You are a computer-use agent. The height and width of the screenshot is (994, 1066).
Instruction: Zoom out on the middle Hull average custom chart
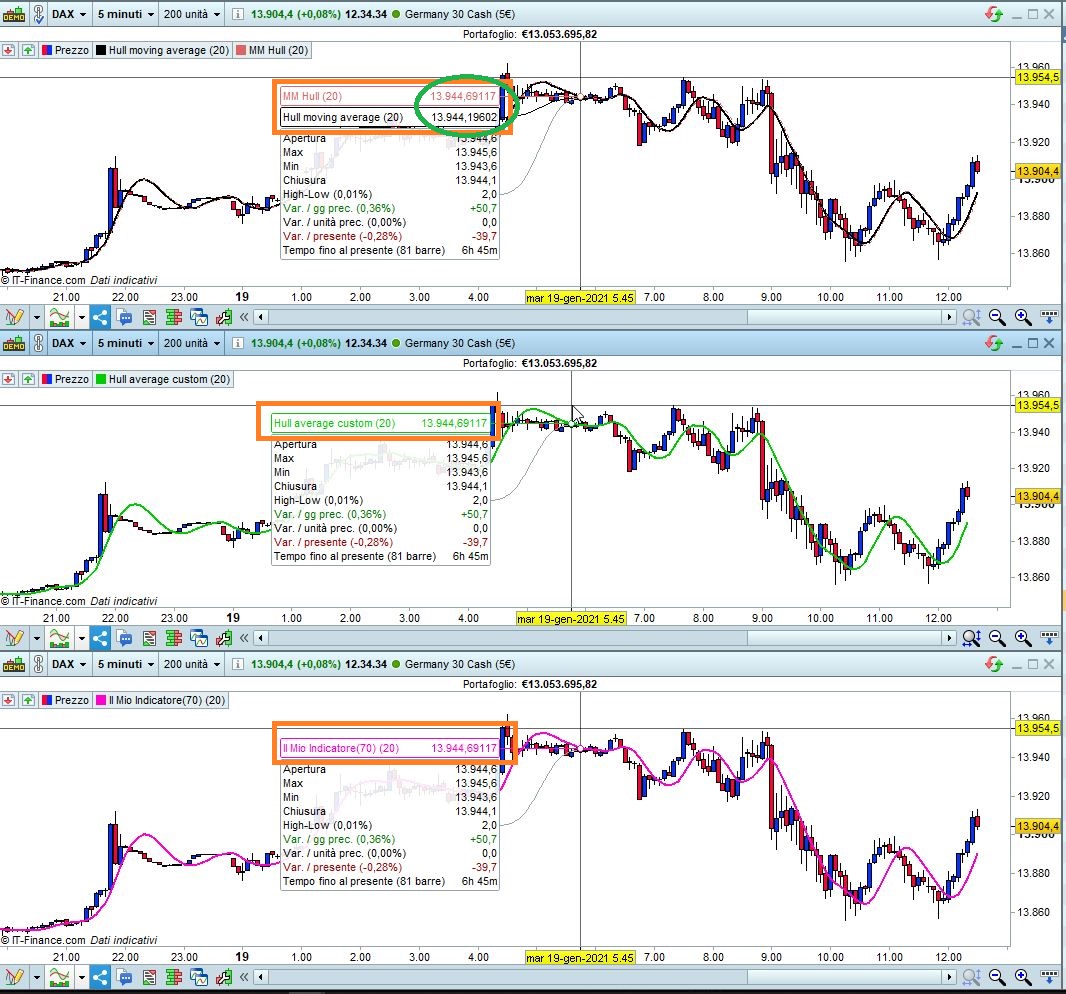pyautogui.click(x=997, y=638)
